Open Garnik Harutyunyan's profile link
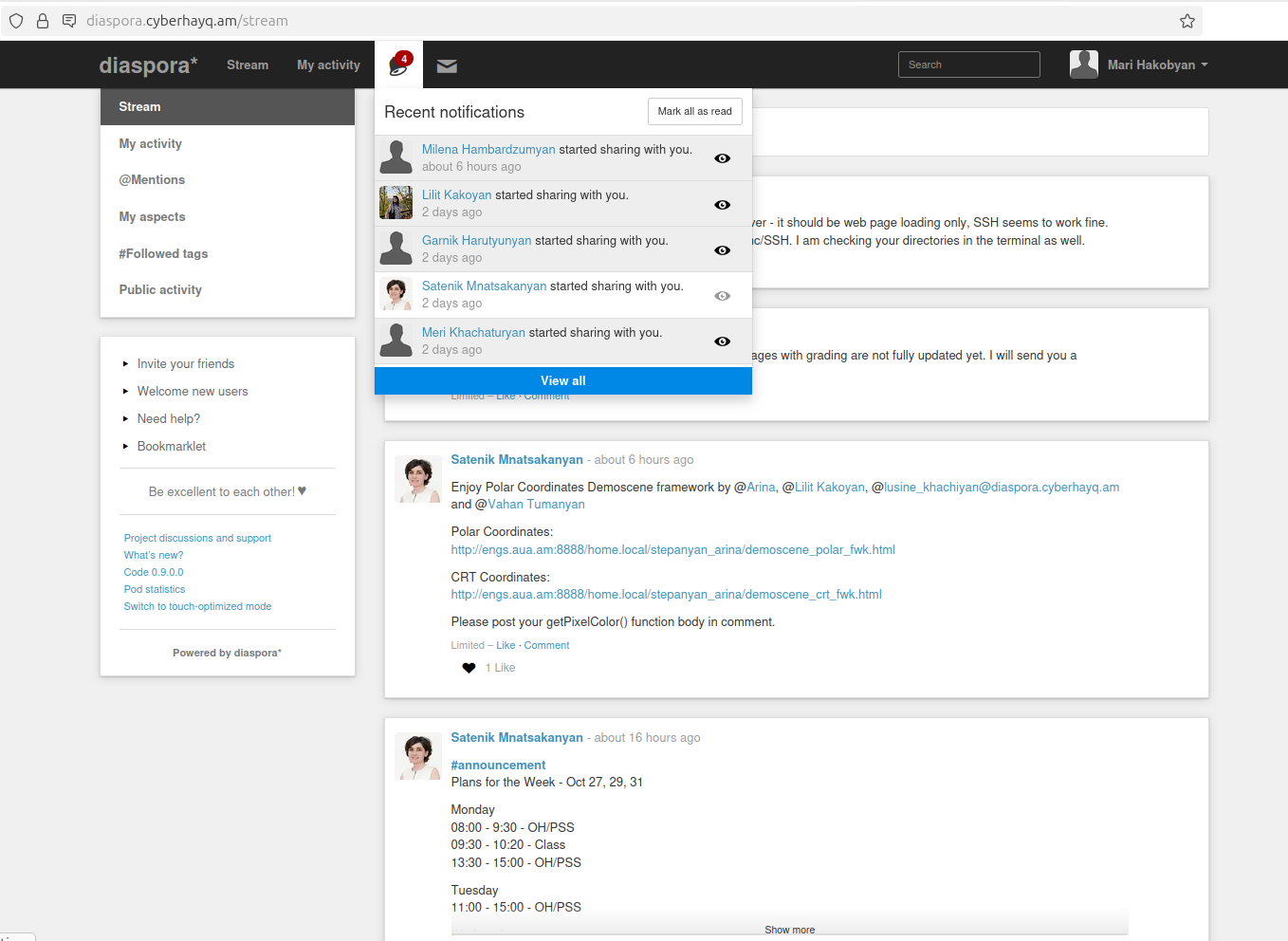The width and height of the screenshot is (1288, 941). tap(477, 241)
